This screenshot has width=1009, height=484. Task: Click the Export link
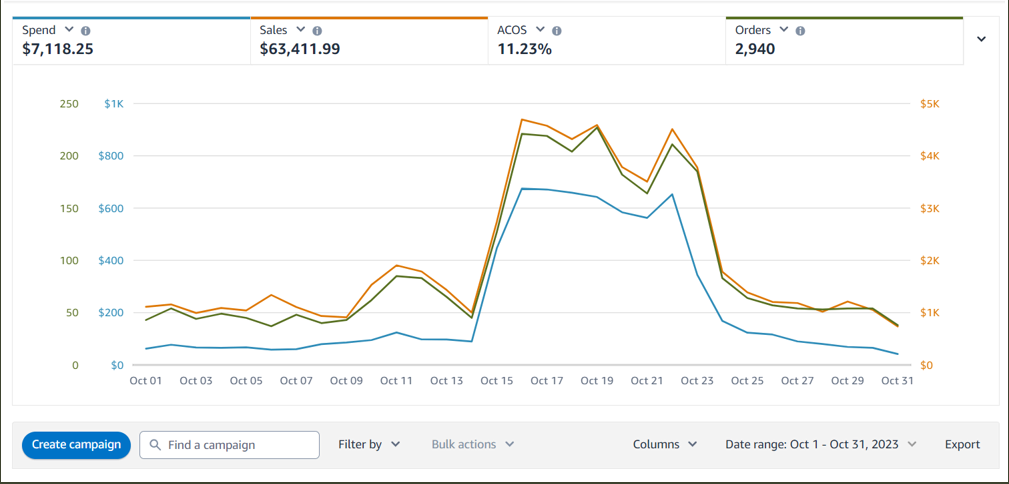tap(962, 445)
